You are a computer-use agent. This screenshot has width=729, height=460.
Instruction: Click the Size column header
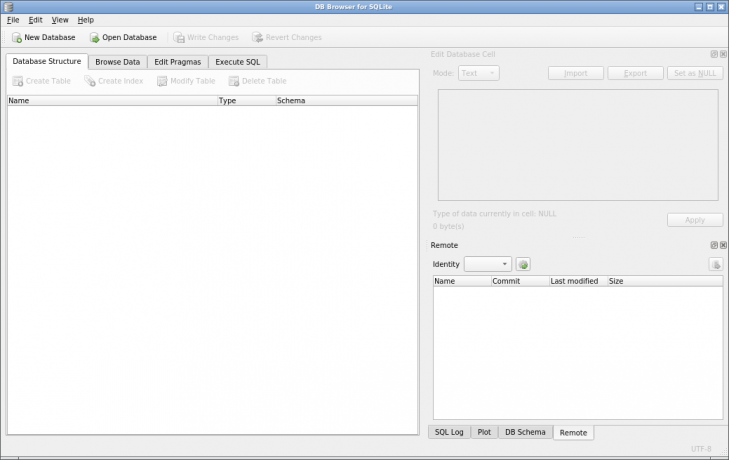(665, 281)
